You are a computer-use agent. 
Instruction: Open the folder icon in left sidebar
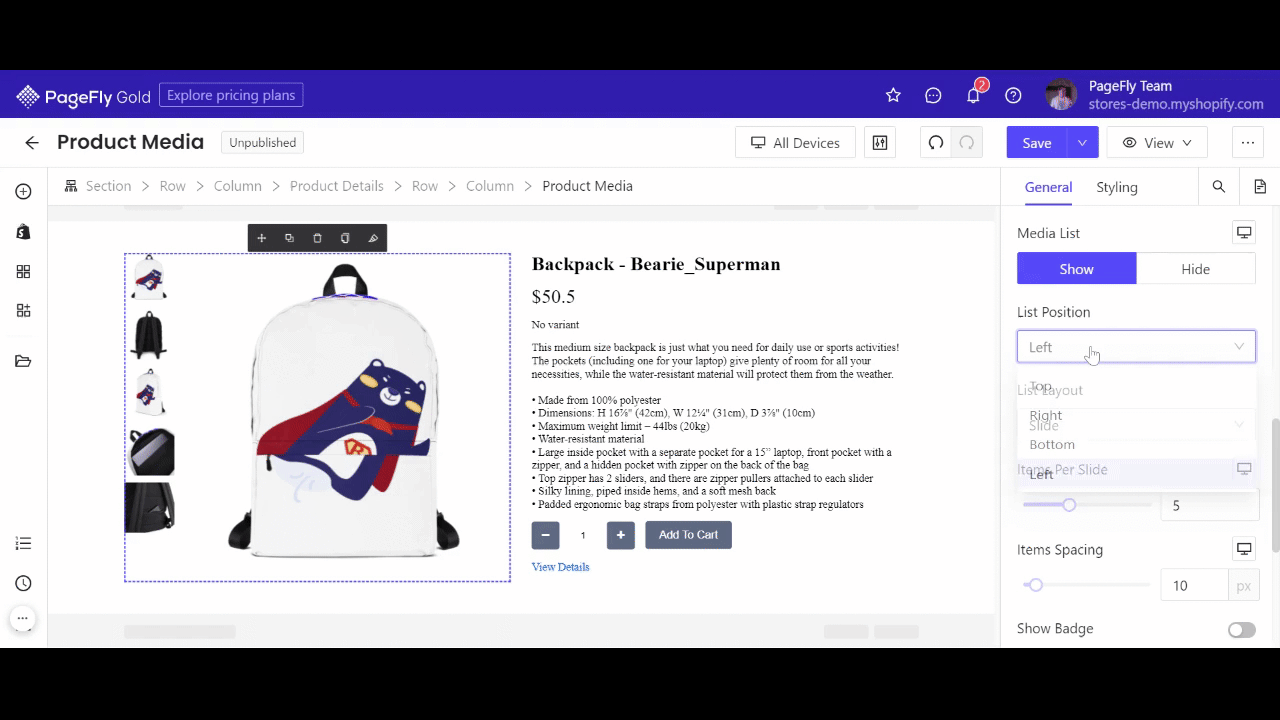[x=24, y=361]
